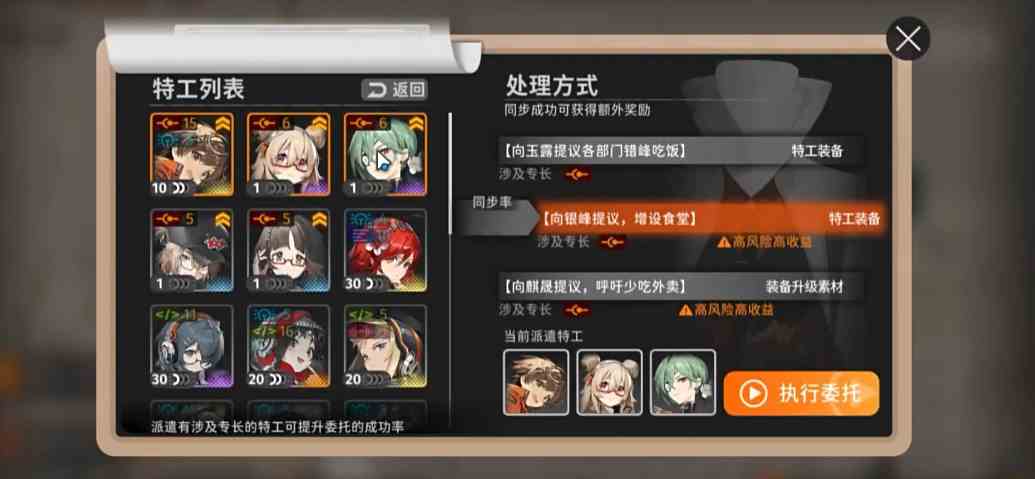This screenshot has height=479, width=1035.
Task: Click the 返回 back button
Action: (x=395, y=90)
